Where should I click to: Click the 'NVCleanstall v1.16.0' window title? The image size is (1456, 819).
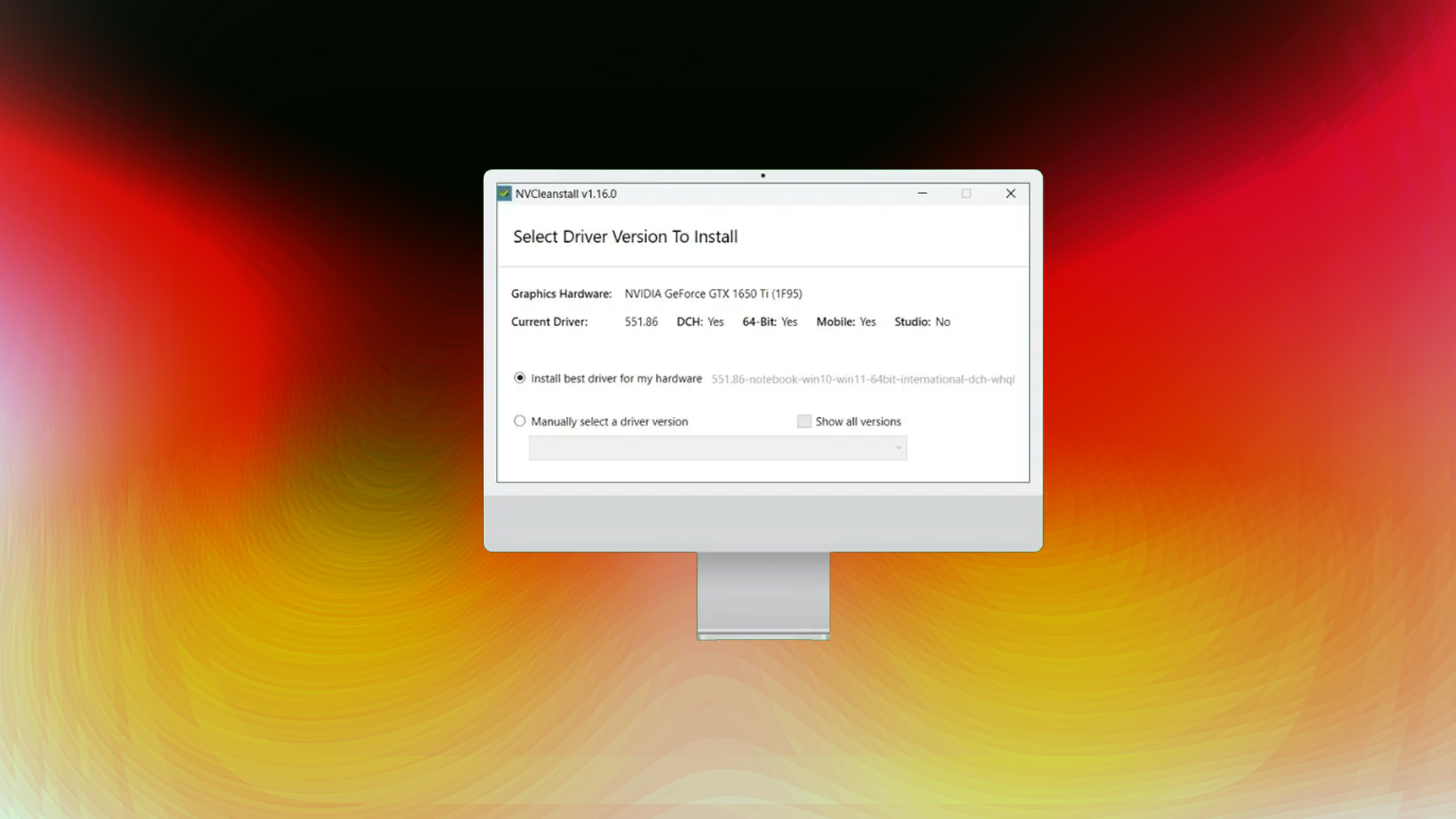(x=566, y=193)
